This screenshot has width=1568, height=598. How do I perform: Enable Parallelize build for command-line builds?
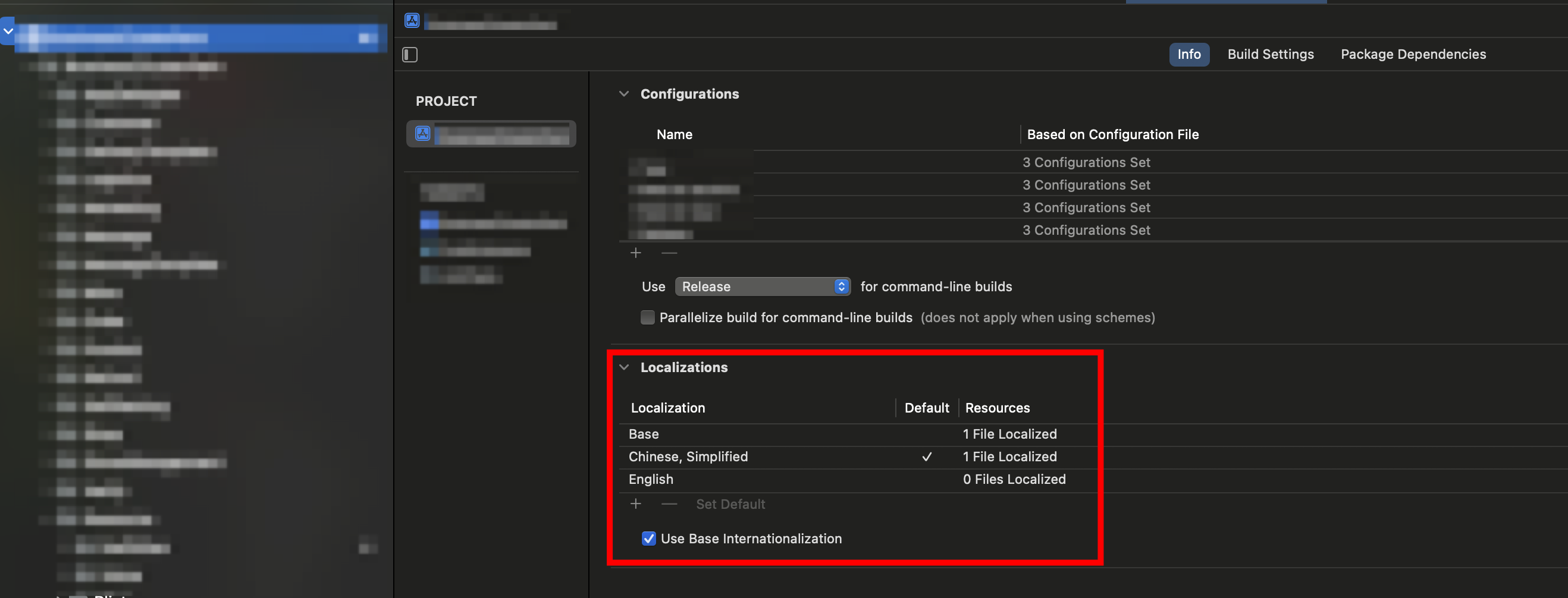point(647,317)
